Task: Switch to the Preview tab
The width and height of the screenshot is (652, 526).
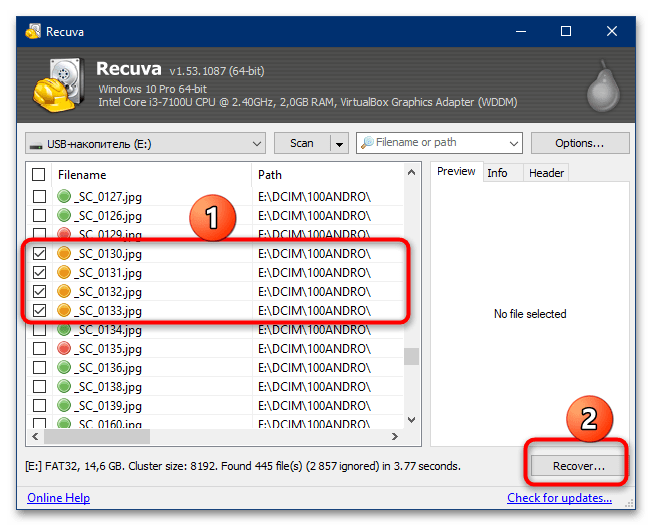Action: pyautogui.click(x=456, y=171)
